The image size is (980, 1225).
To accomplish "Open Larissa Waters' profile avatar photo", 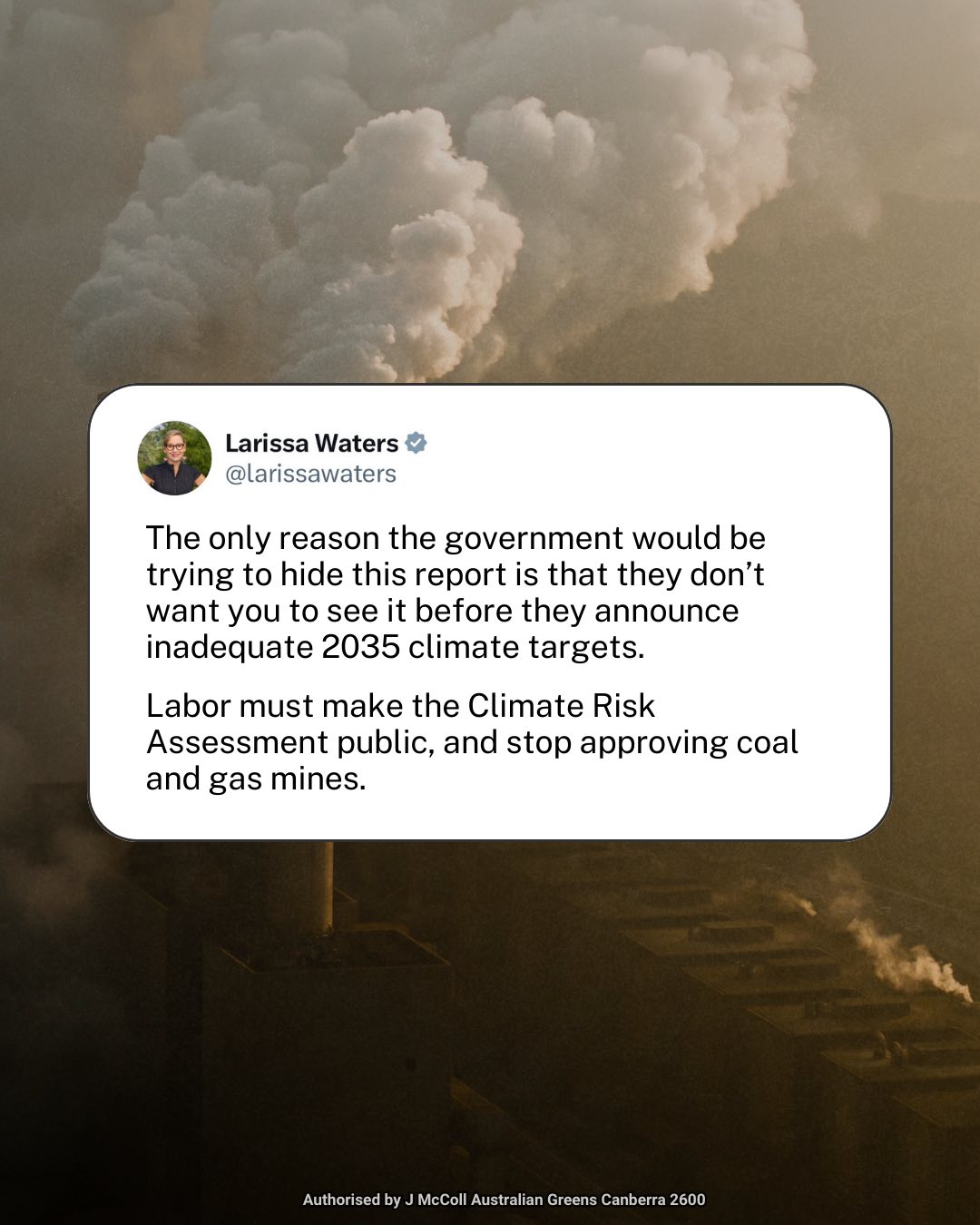I will coord(174,457).
